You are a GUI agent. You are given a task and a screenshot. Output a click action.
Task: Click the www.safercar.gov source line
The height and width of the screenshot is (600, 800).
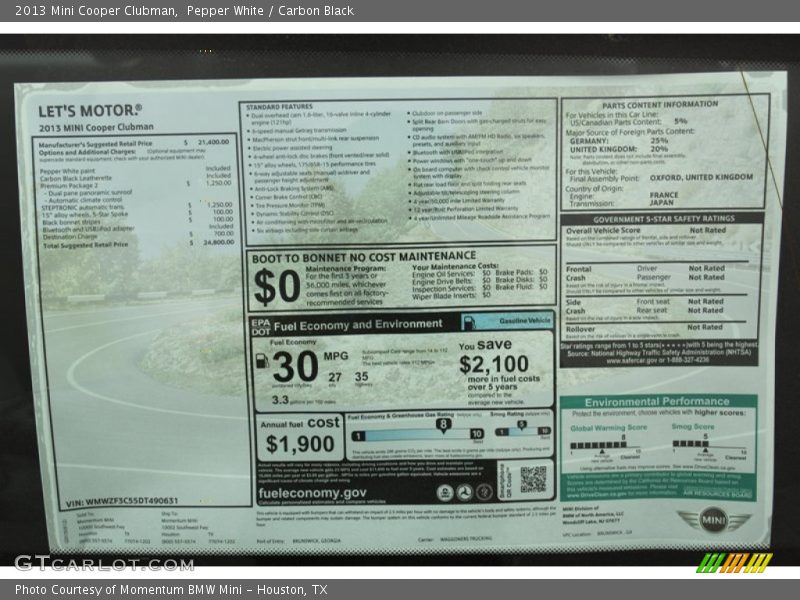pyautogui.click(x=657, y=360)
